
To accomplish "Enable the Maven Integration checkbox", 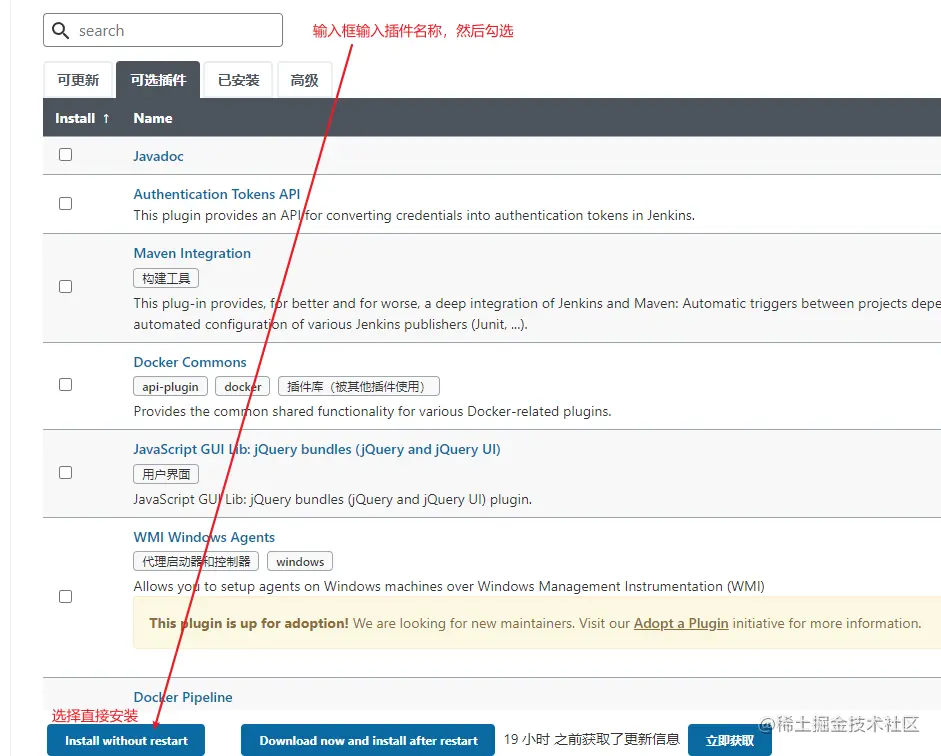I will tap(65, 286).
